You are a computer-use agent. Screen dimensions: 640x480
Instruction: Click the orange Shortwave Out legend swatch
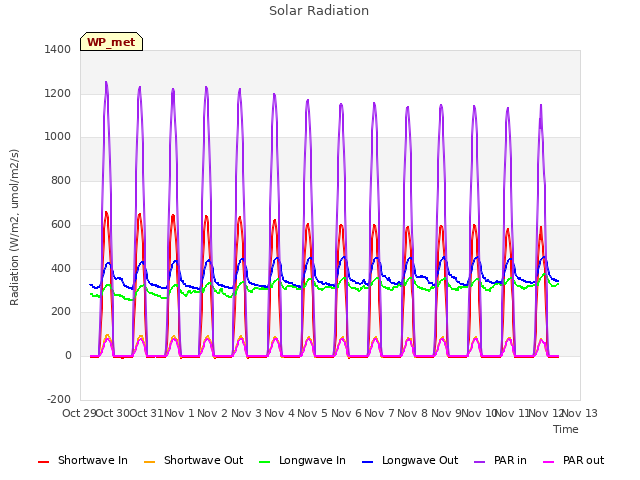149,462
